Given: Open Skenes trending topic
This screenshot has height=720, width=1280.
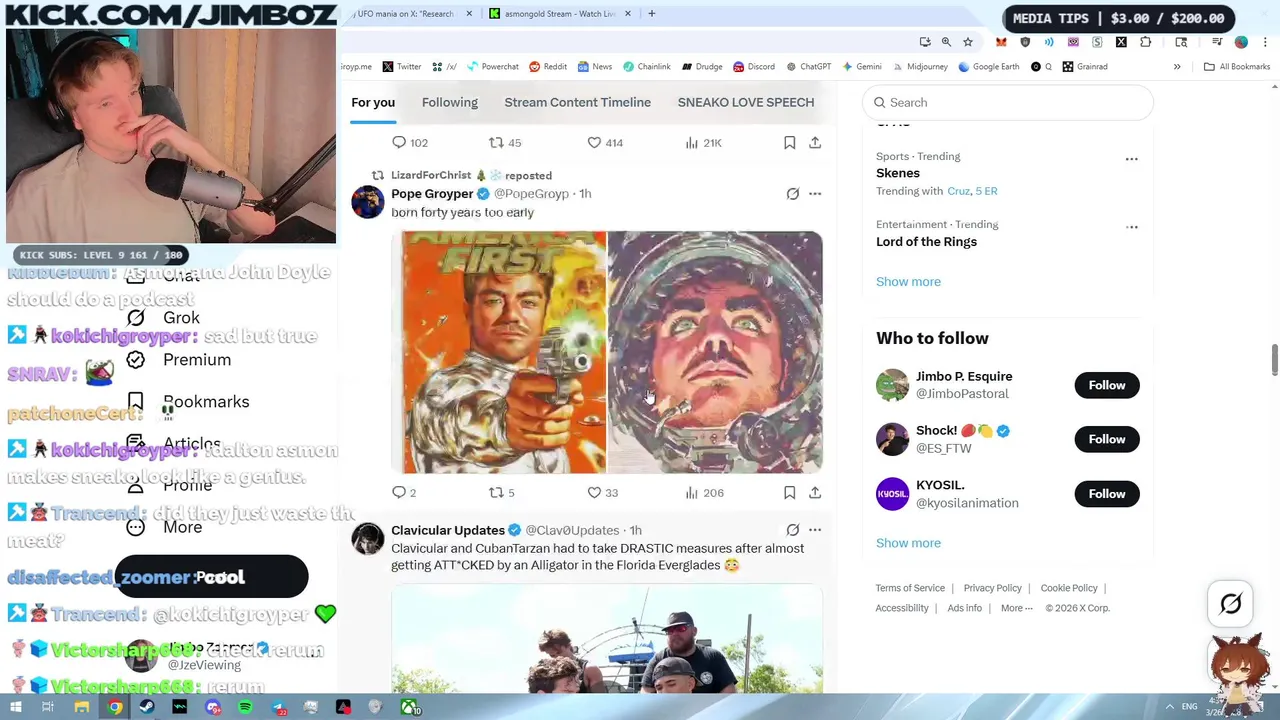Looking at the screenshot, I should [x=898, y=173].
